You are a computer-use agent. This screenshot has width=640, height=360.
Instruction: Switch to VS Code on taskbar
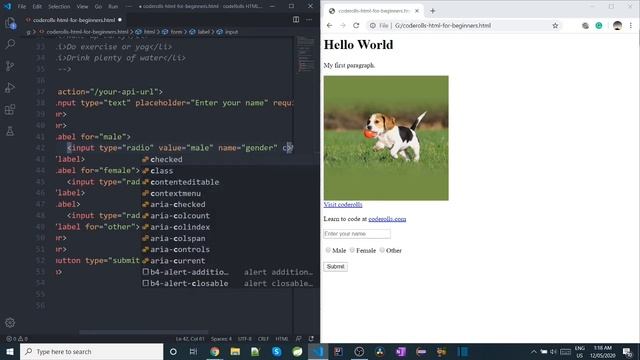click(x=318, y=351)
